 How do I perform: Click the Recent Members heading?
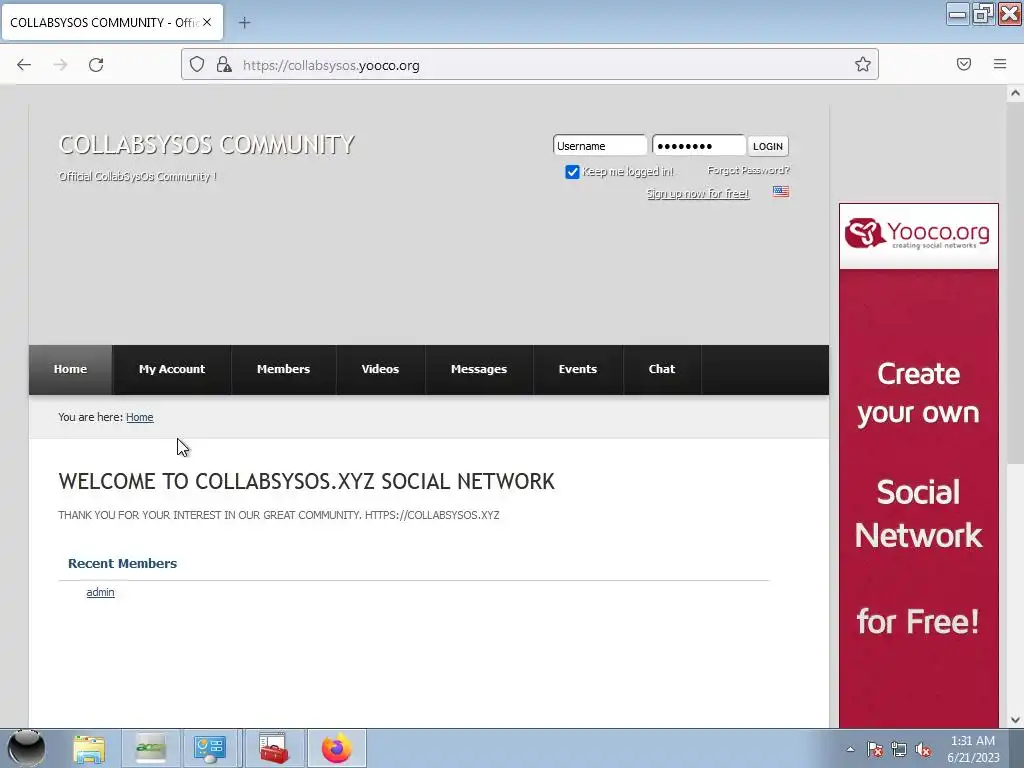[x=123, y=564]
